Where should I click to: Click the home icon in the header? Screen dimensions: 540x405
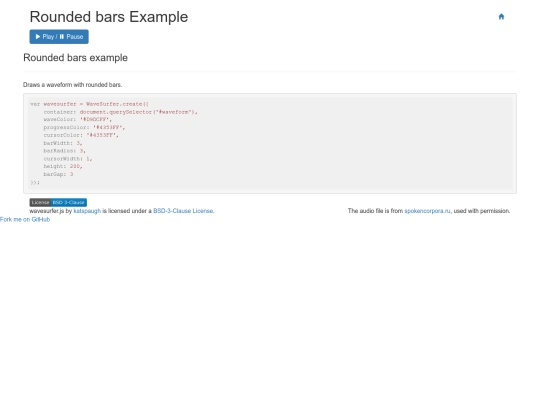click(501, 17)
